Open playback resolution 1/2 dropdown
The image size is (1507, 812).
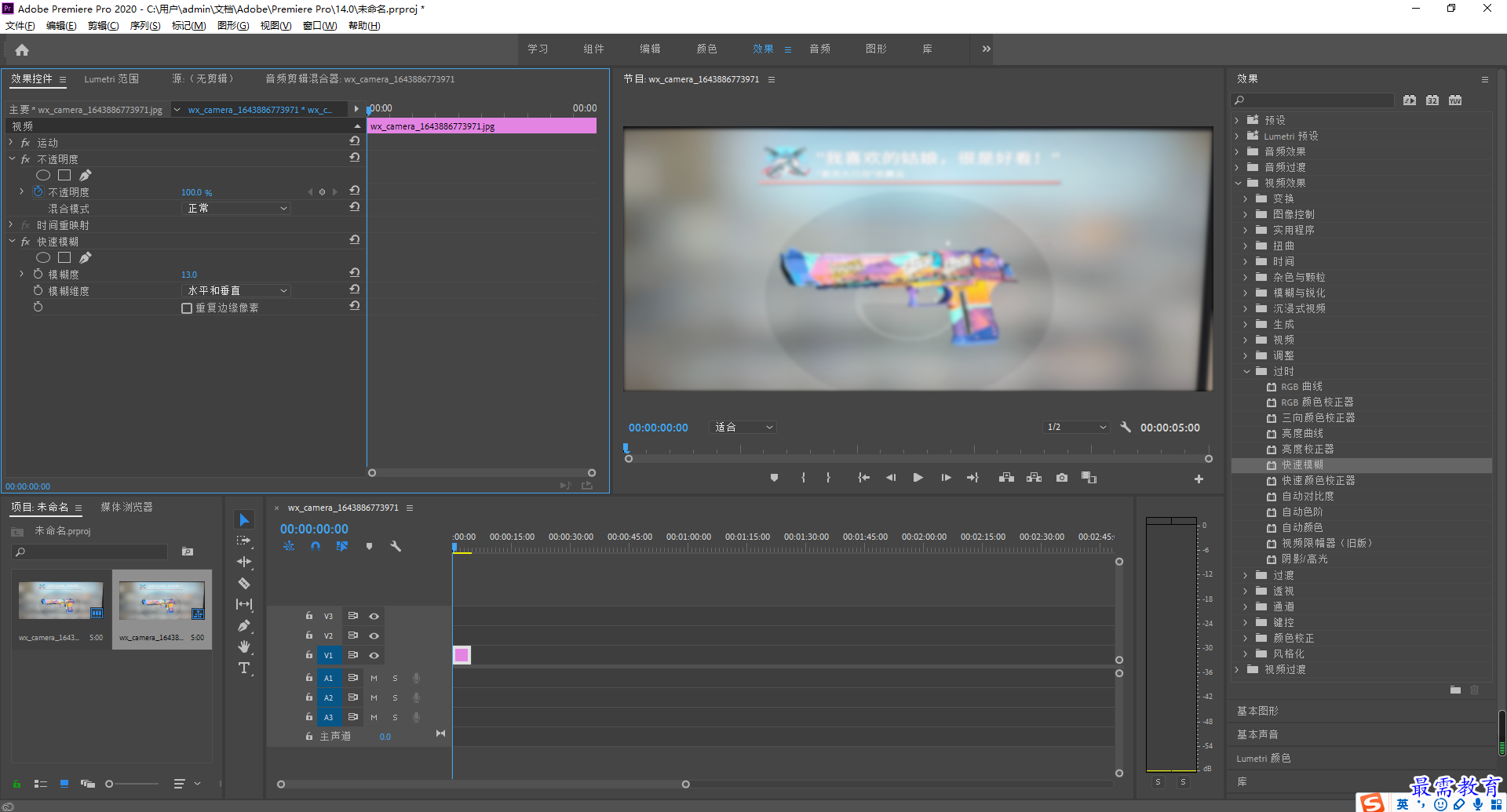point(1075,427)
